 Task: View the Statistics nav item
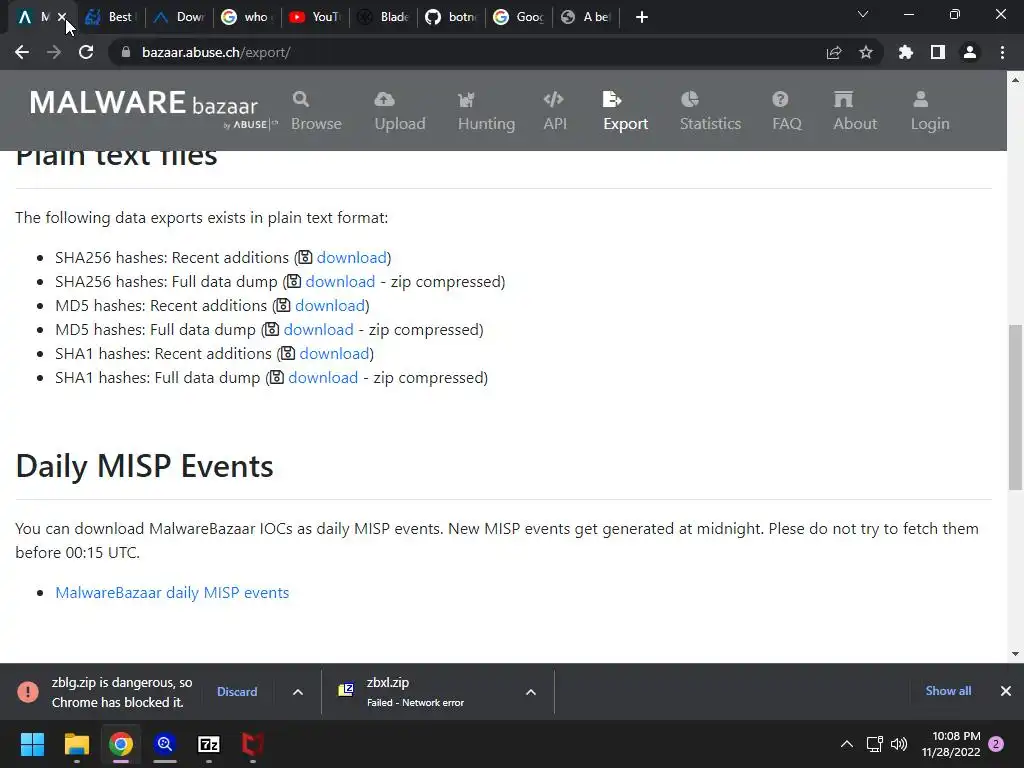pos(710,111)
